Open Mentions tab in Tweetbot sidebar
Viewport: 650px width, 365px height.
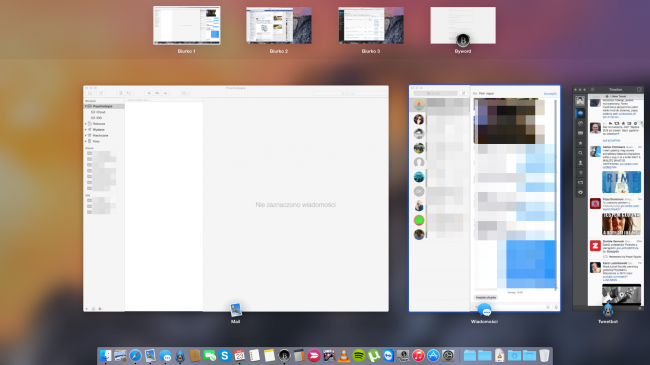pyautogui.click(x=580, y=123)
